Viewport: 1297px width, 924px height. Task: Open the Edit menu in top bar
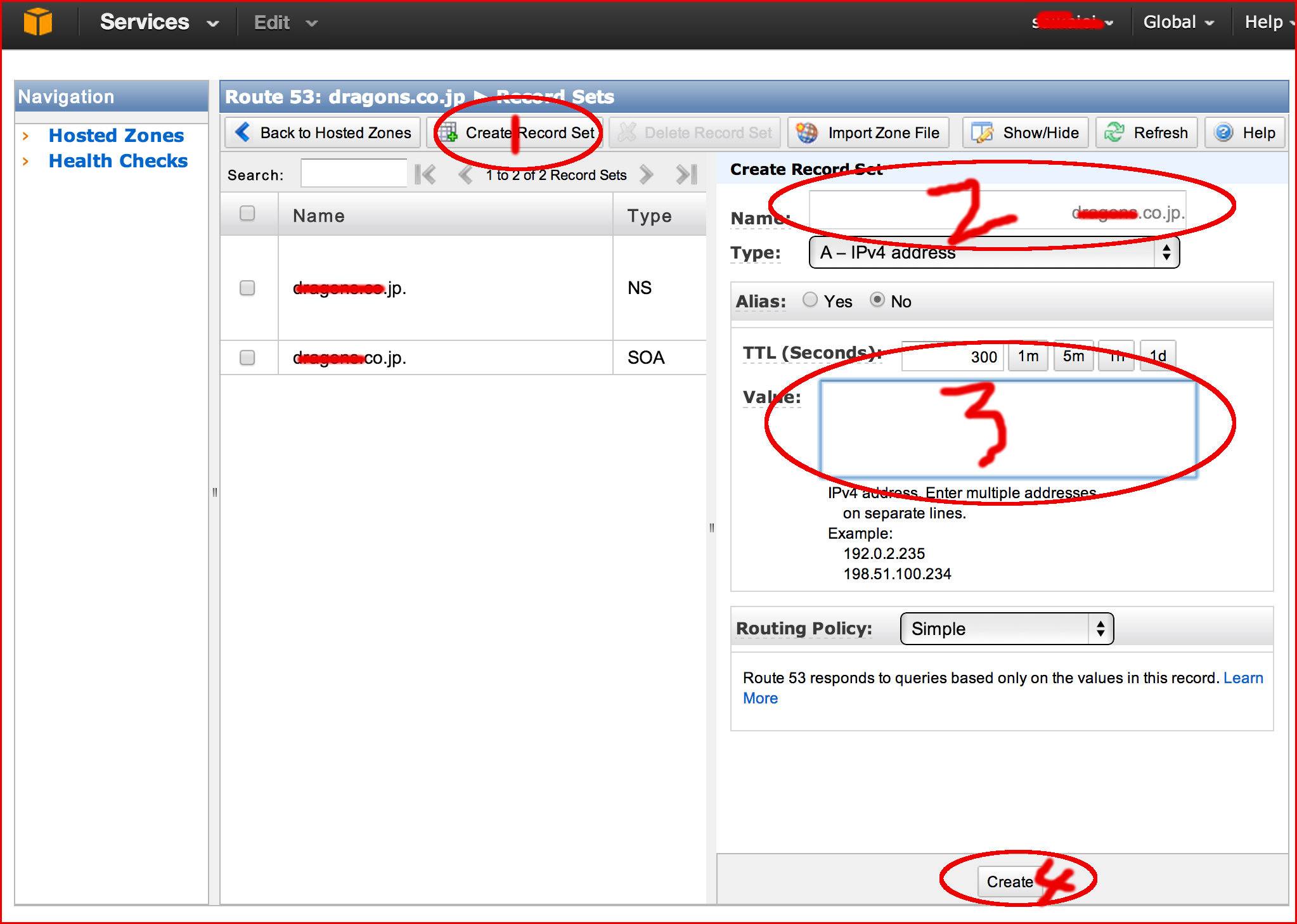[285, 23]
